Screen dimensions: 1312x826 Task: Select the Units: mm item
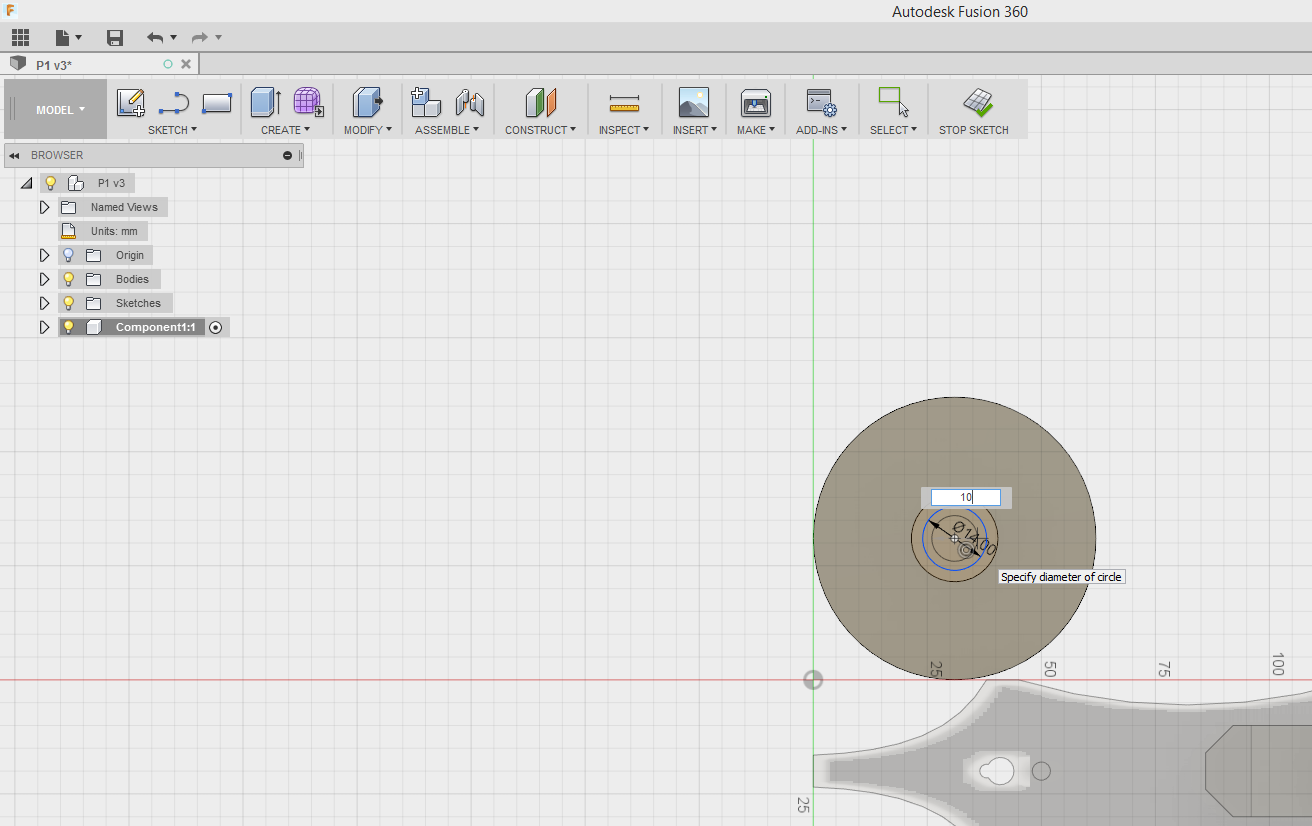point(114,231)
